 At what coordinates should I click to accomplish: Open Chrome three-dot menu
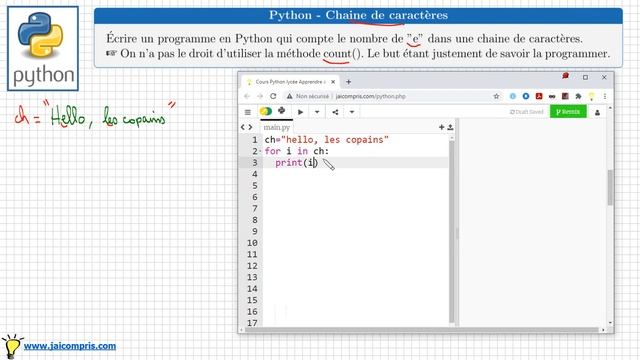tap(604, 96)
